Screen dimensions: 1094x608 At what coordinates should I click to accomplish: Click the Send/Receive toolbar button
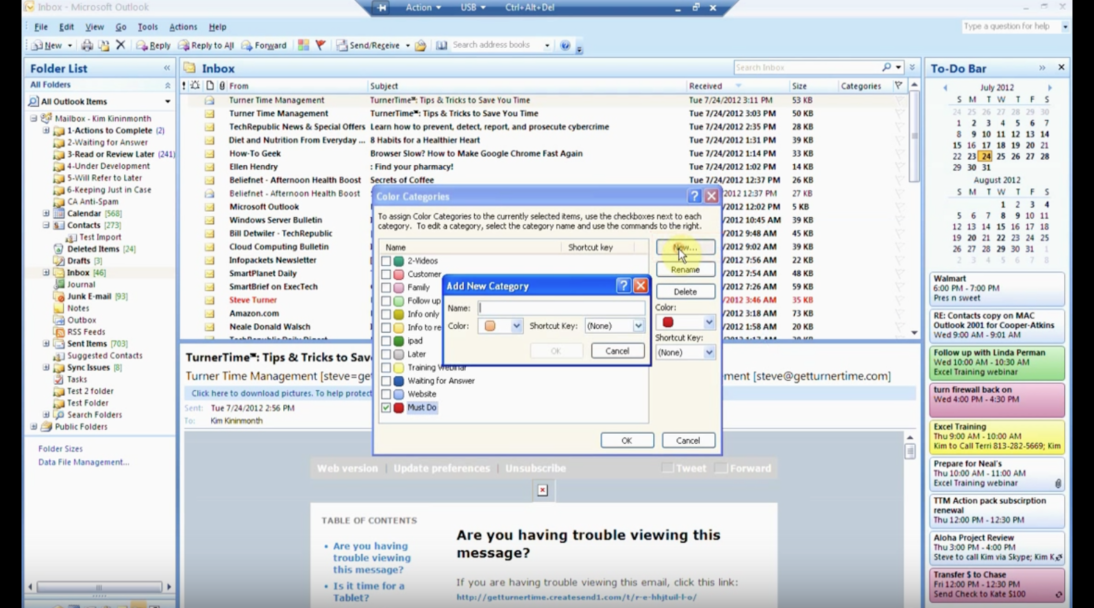(368, 45)
